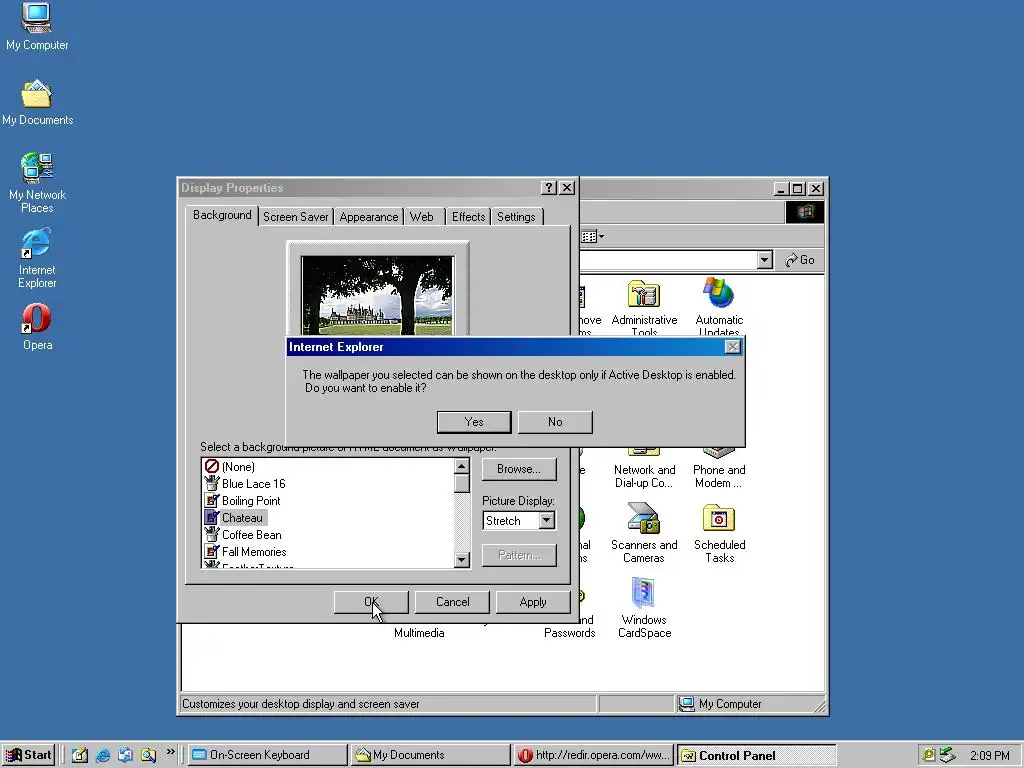Open Scanners and Cameras in Control Panel

[644, 532]
